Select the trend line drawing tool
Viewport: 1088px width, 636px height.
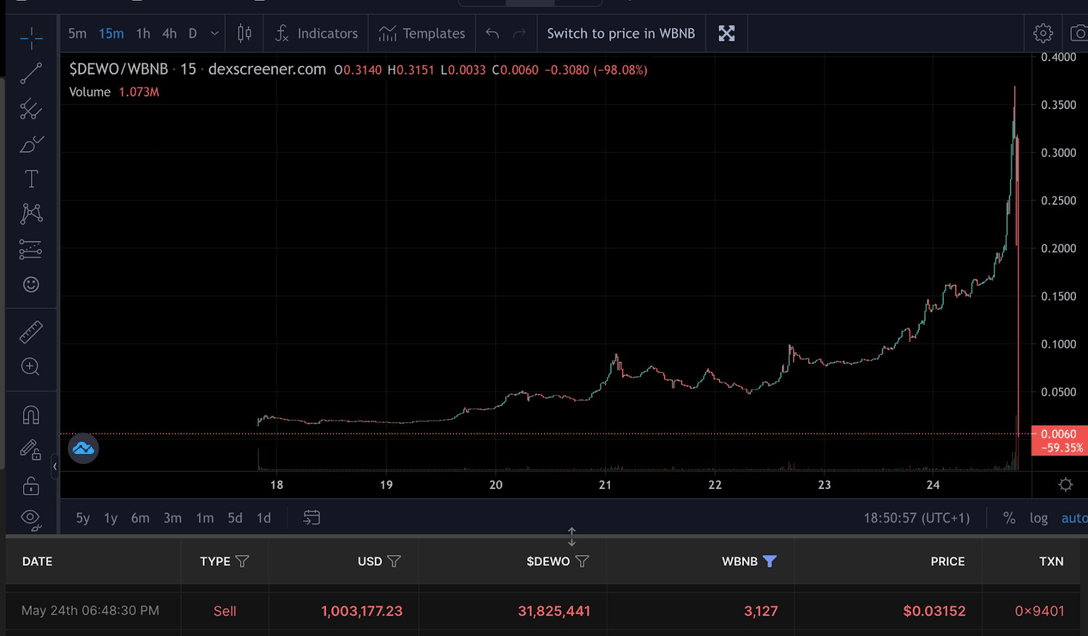31,73
